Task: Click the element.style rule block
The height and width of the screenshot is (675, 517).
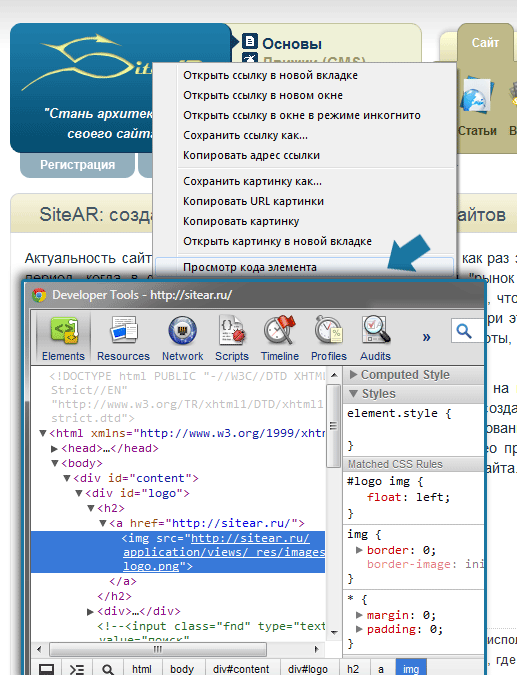Action: pos(413,429)
